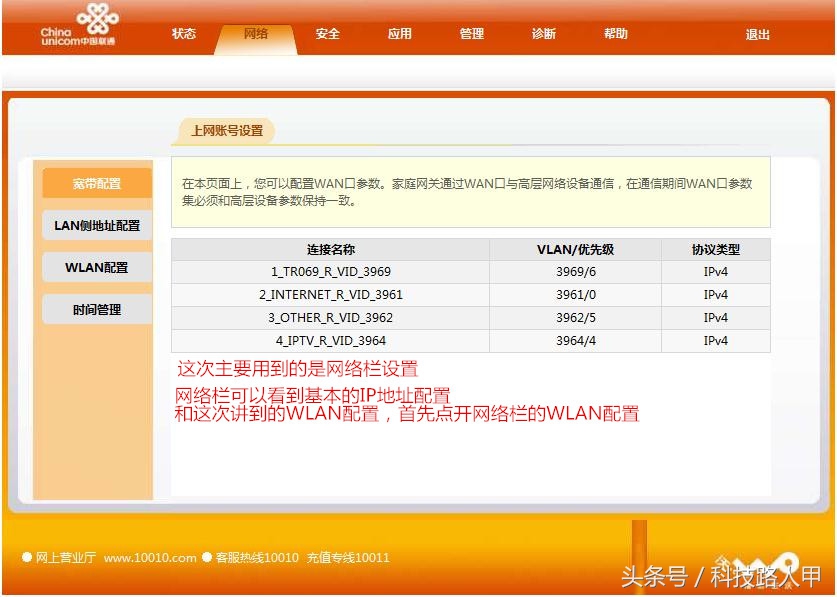The width and height of the screenshot is (837, 597).
Task: Select the 网络 (Network) tab
Action: 256,33
